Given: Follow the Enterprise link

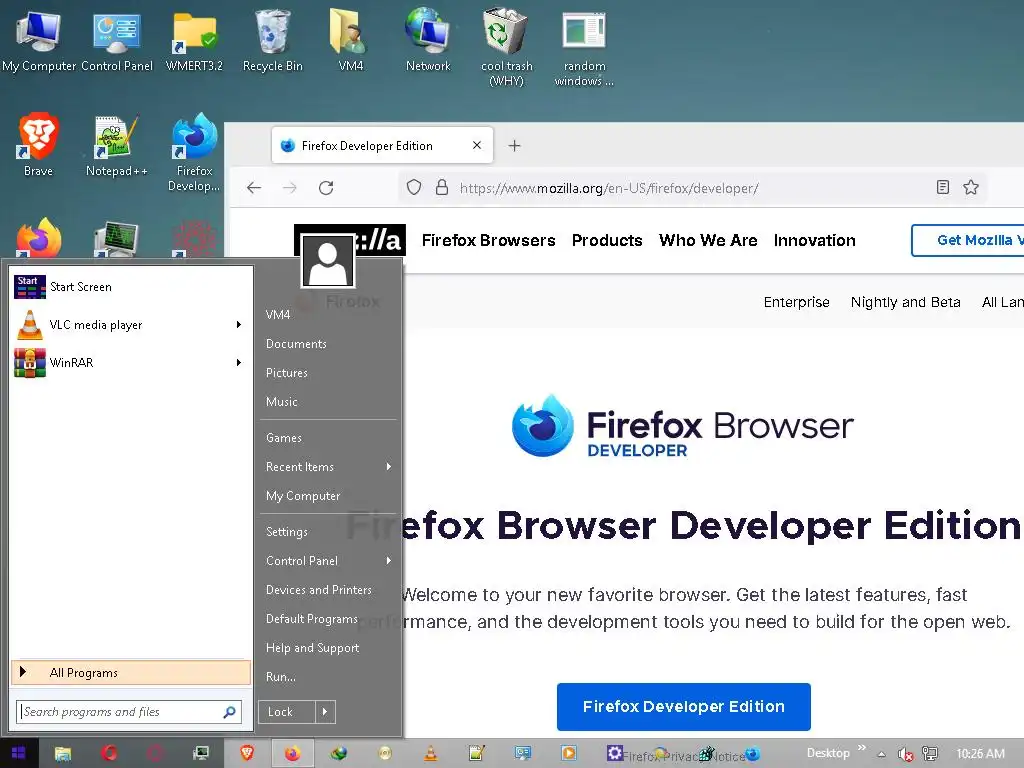Looking at the screenshot, I should [797, 302].
